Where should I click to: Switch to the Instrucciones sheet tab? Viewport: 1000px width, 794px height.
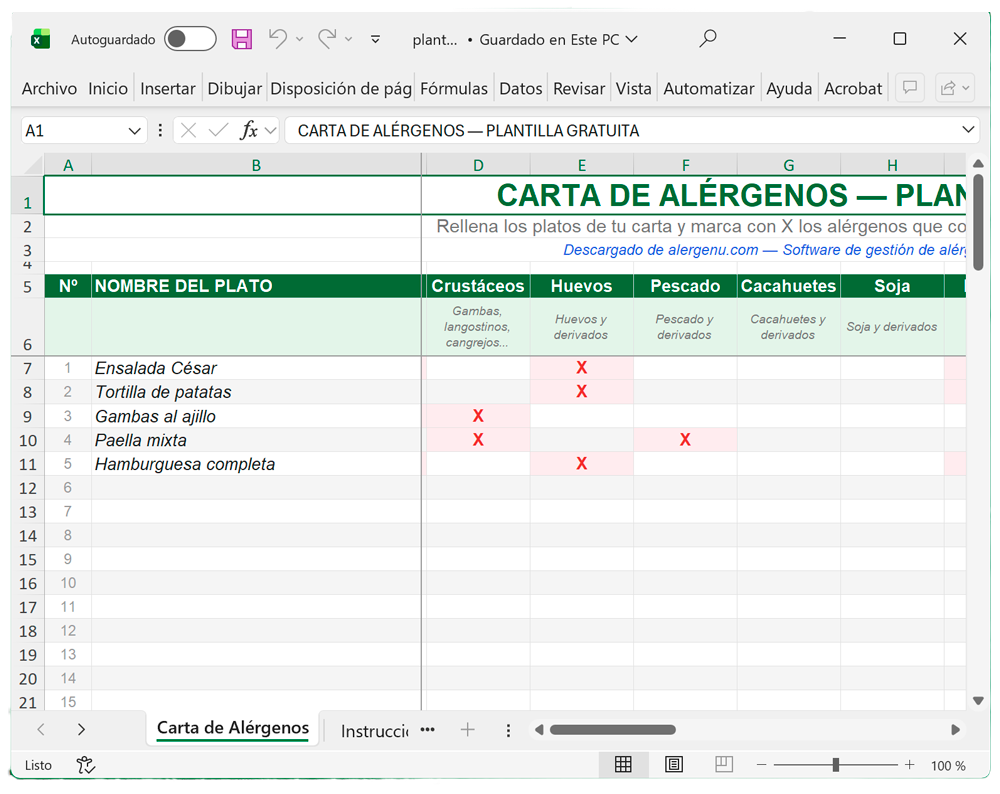[x=374, y=731]
